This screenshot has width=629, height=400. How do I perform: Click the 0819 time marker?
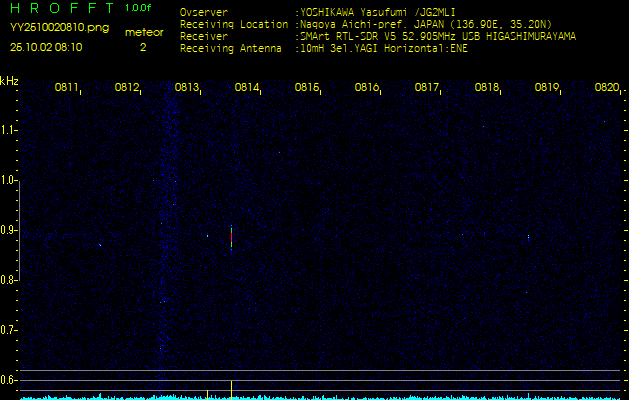547,88
